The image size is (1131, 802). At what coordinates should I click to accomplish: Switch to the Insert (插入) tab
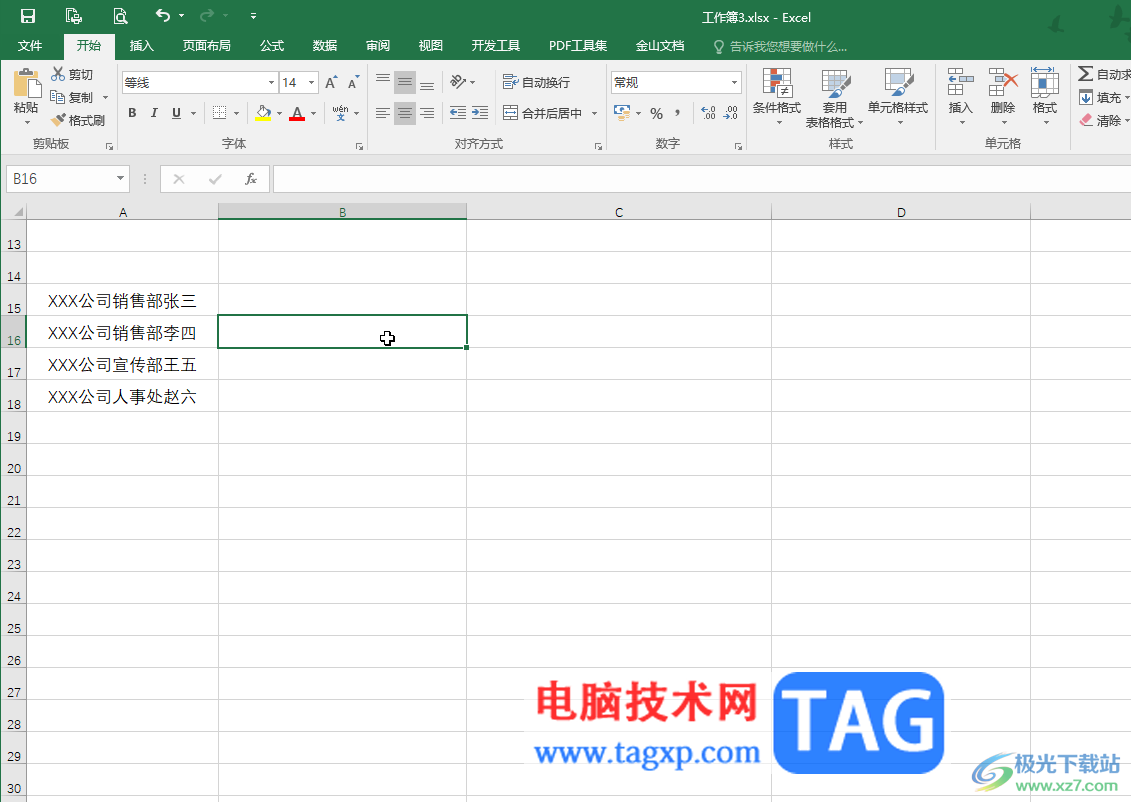click(x=141, y=45)
